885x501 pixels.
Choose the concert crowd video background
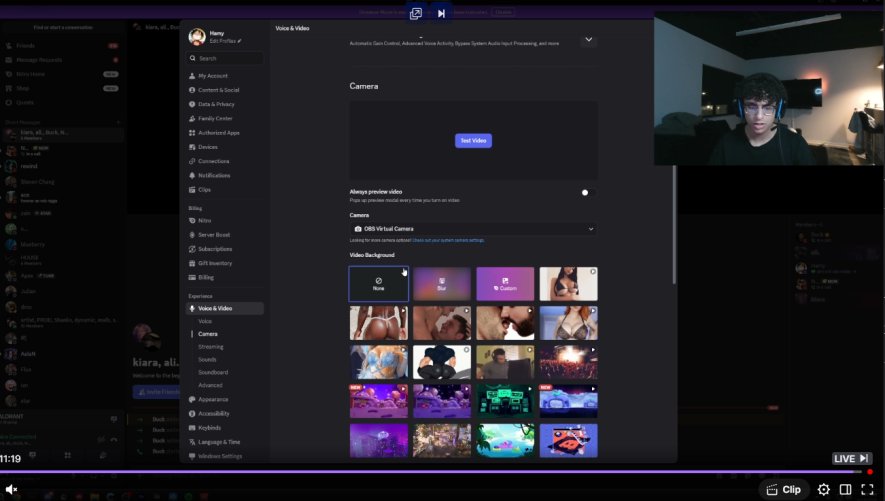(568, 362)
